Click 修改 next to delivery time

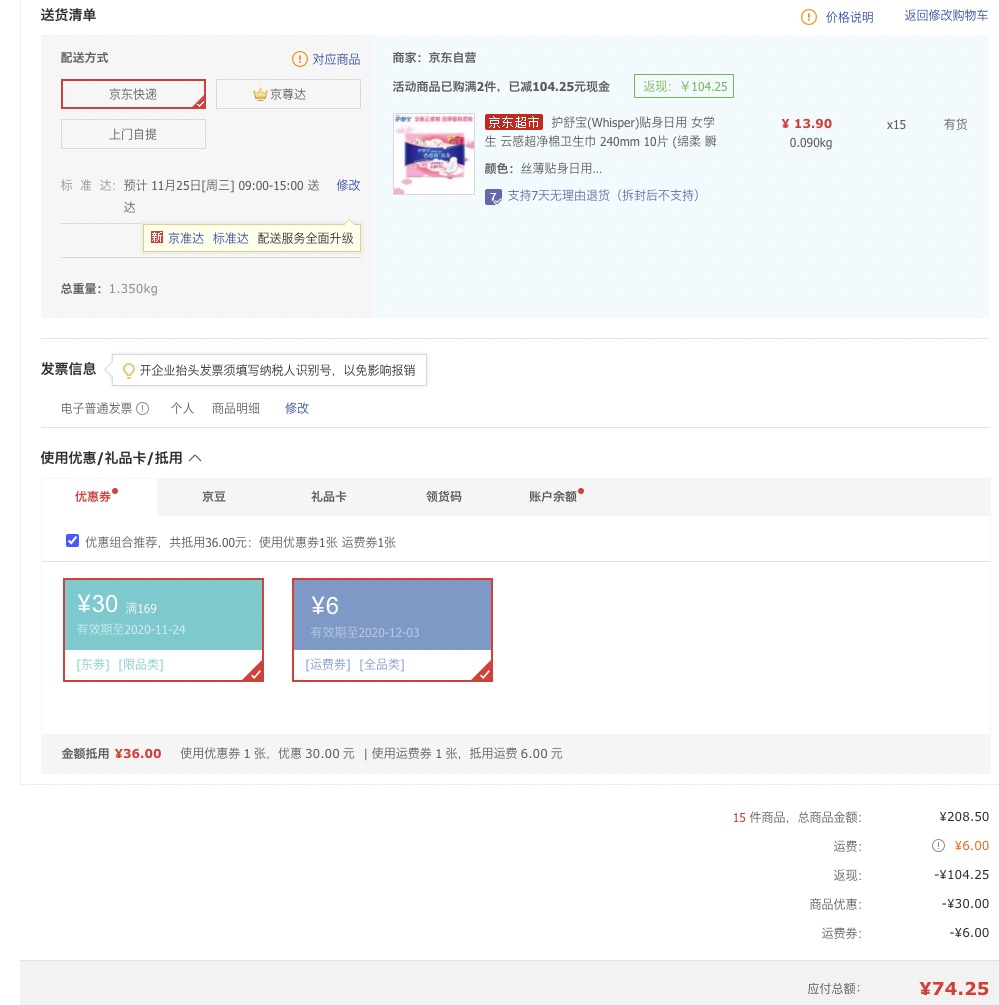point(348,185)
